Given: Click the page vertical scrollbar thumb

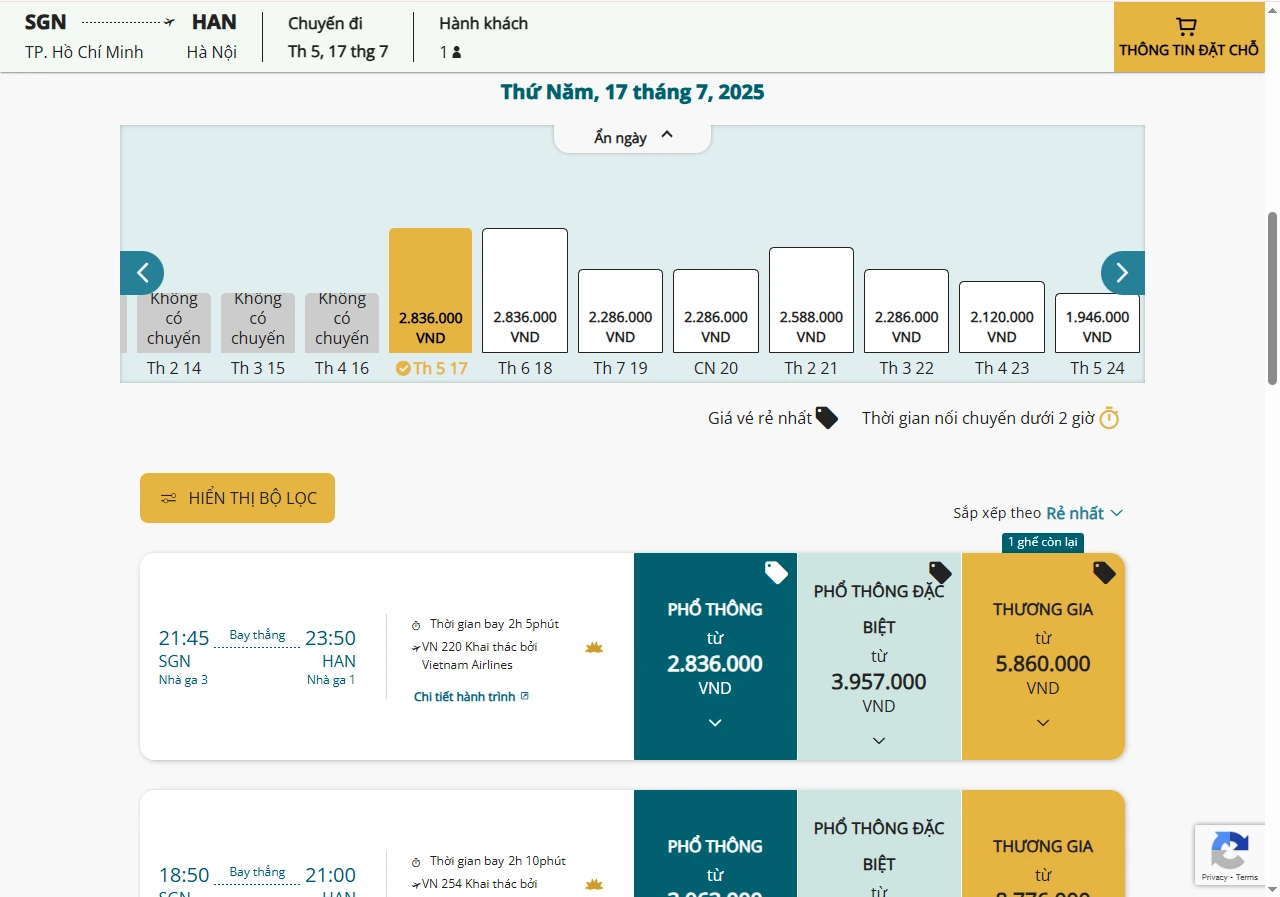Looking at the screenshot, I should tap(1272, 298).
